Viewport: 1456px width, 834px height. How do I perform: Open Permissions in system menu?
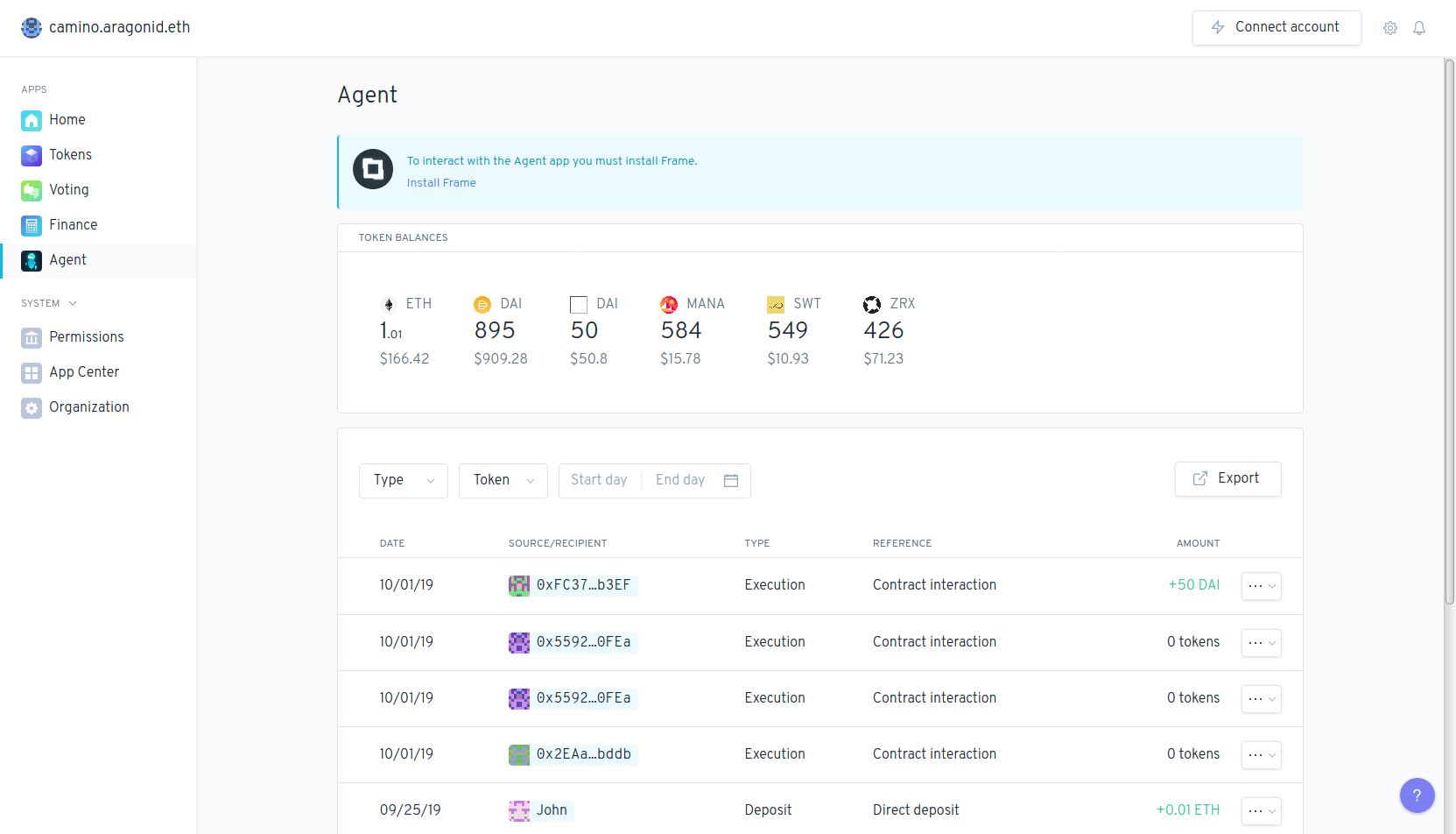coord(86,337)
